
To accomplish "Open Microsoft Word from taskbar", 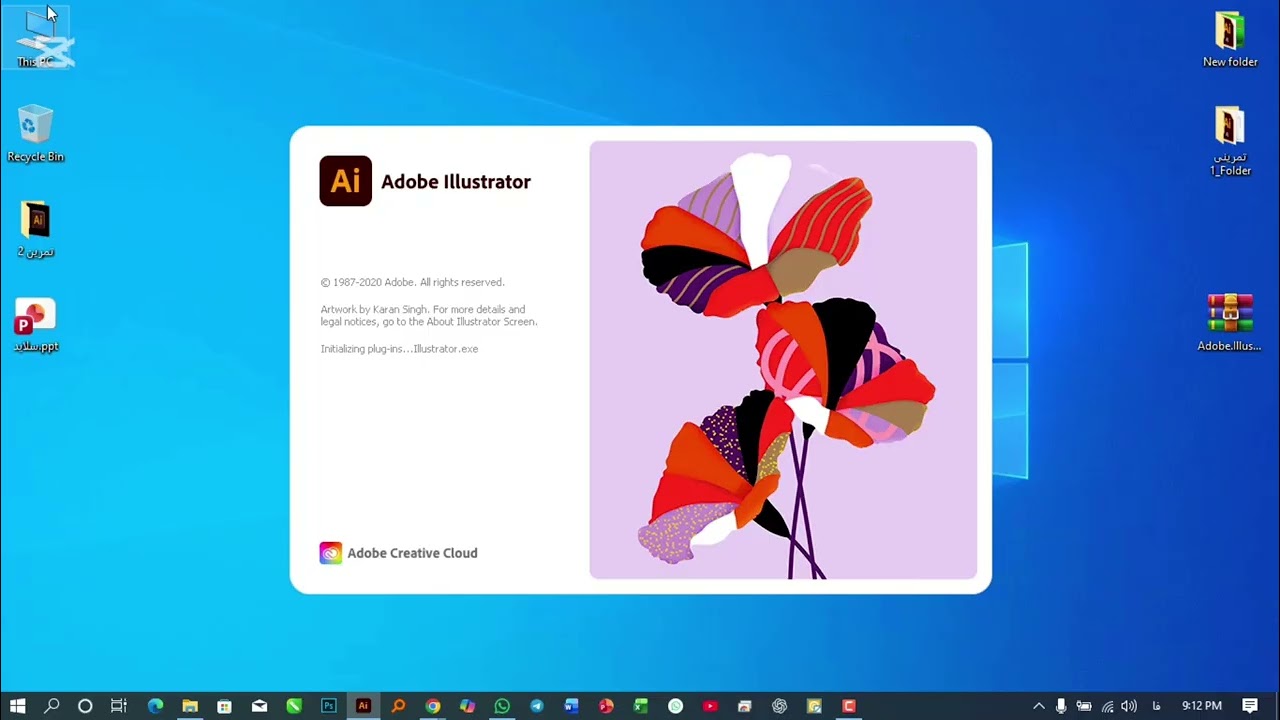I will [x=571, y=706].
